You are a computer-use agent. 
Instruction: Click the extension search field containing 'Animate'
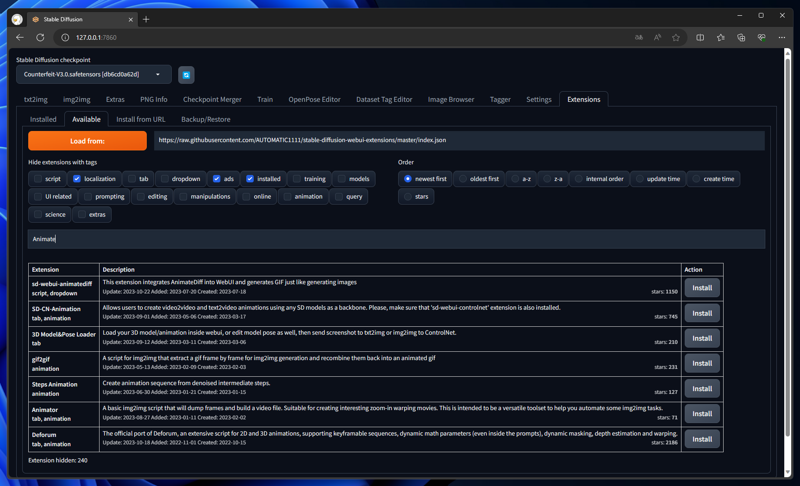click(396, 239)
